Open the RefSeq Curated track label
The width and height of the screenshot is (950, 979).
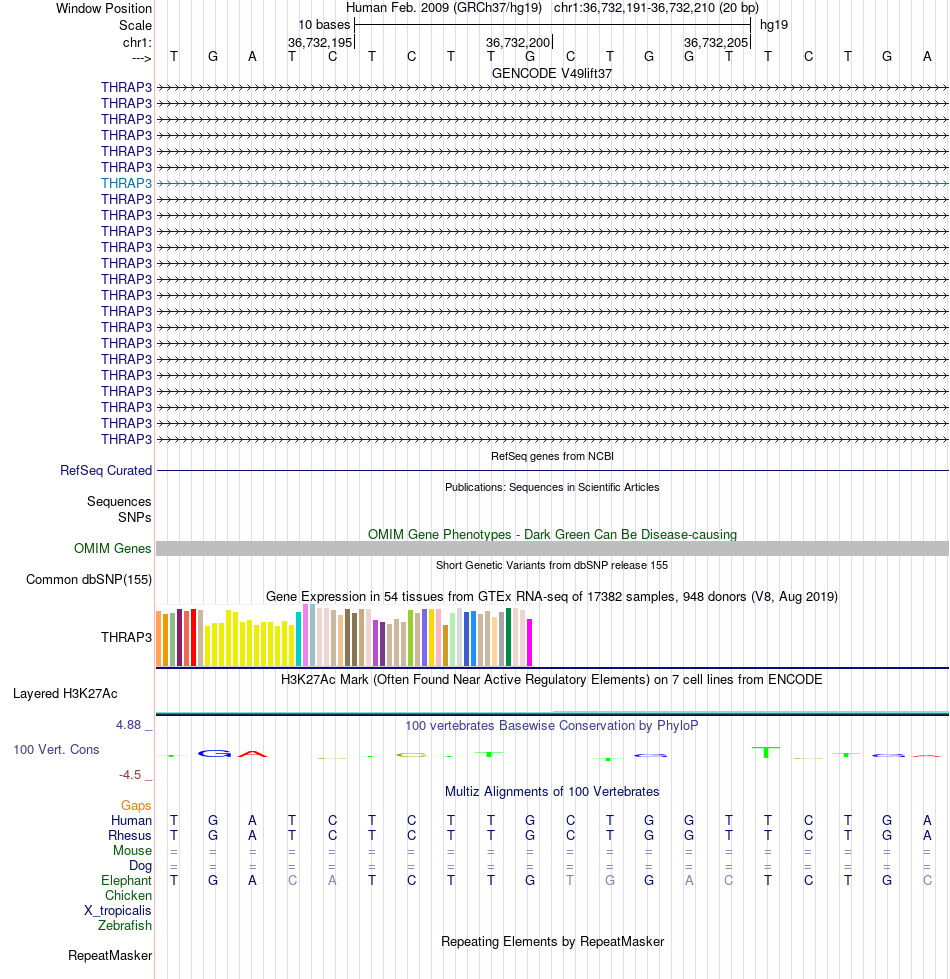point(106,470)
